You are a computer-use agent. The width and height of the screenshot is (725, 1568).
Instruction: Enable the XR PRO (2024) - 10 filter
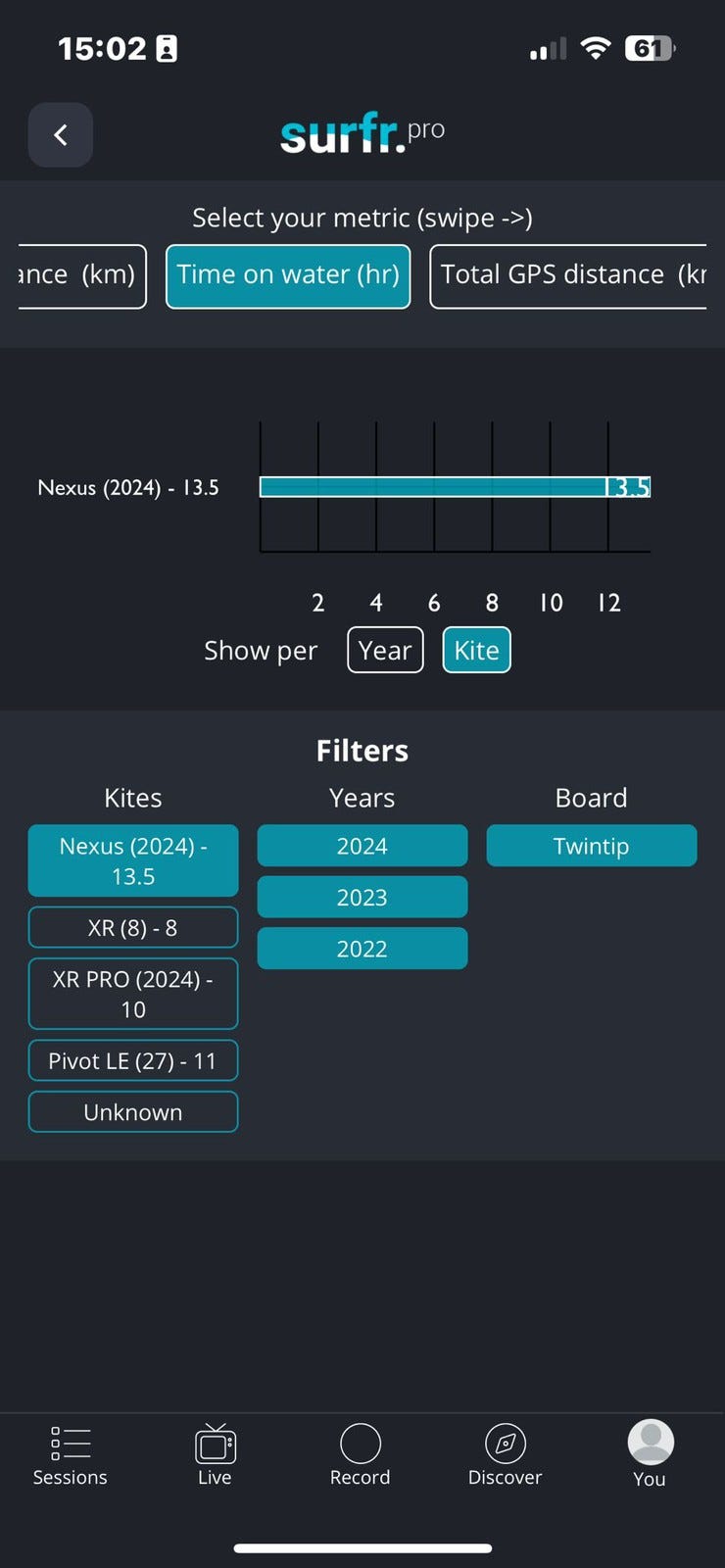(133, 994)
